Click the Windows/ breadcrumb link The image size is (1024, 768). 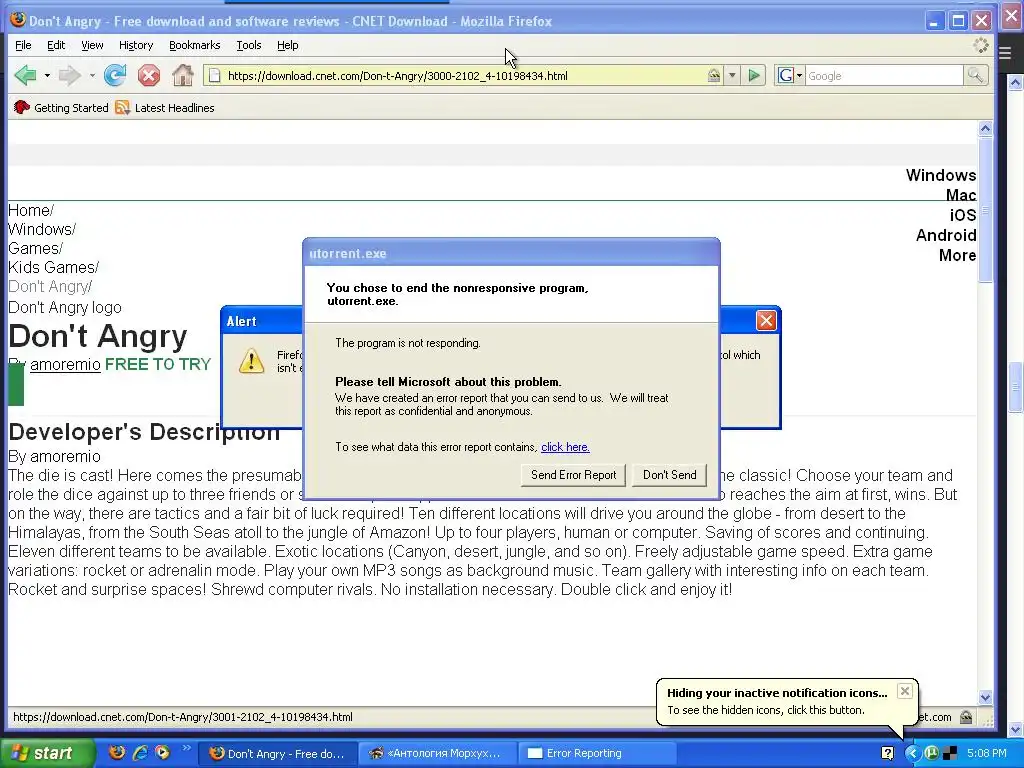coord(42,229)
